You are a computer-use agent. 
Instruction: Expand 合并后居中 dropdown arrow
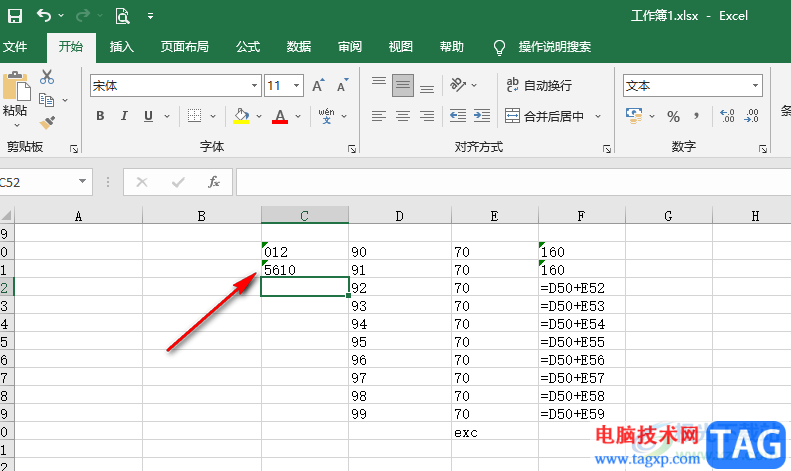(x=598, y=116)
